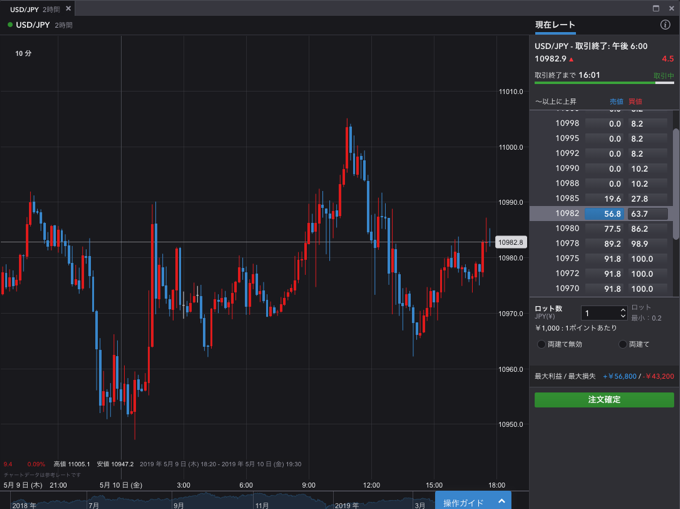The width and height of the screenshot is (680, 509).
Task: Select sell price 91.8 for strike 10970
Action: pos(604,289)
